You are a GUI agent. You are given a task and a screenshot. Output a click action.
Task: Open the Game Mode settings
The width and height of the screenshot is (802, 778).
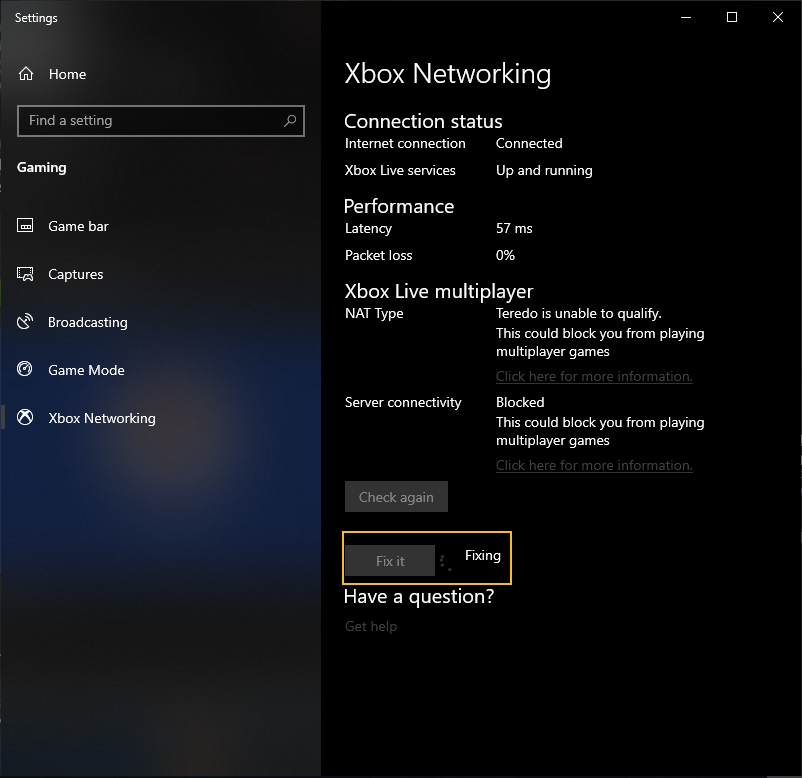click(x=161, y=370)
